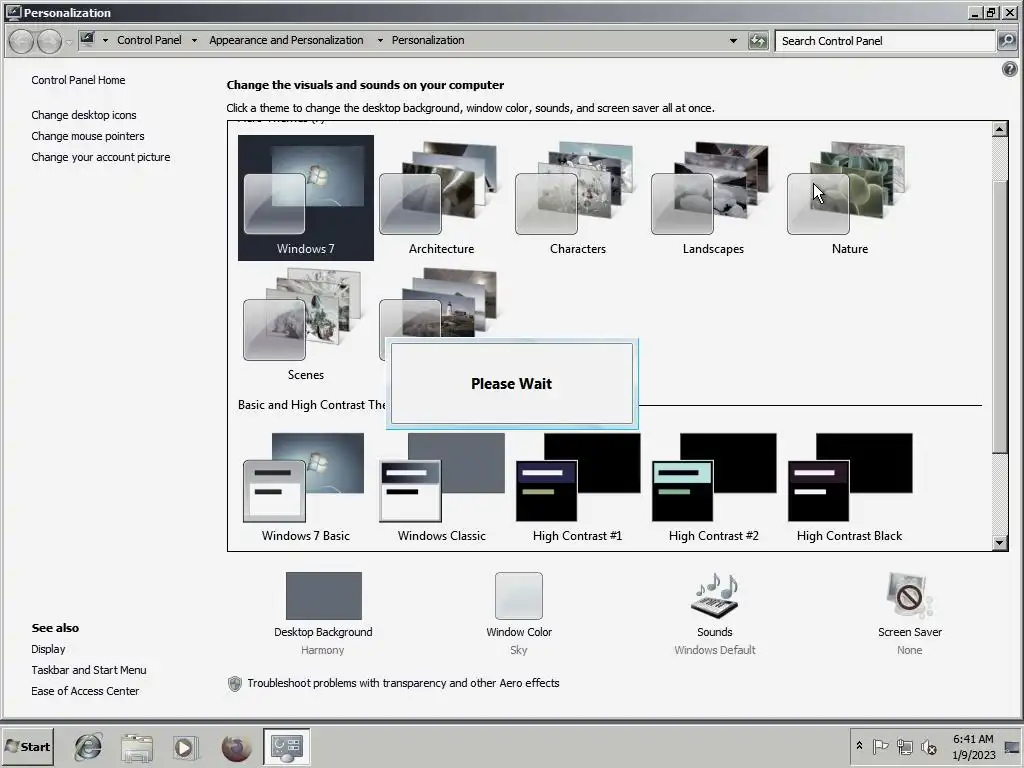Show hidden tray icons arrow

[x=859, y=745]
